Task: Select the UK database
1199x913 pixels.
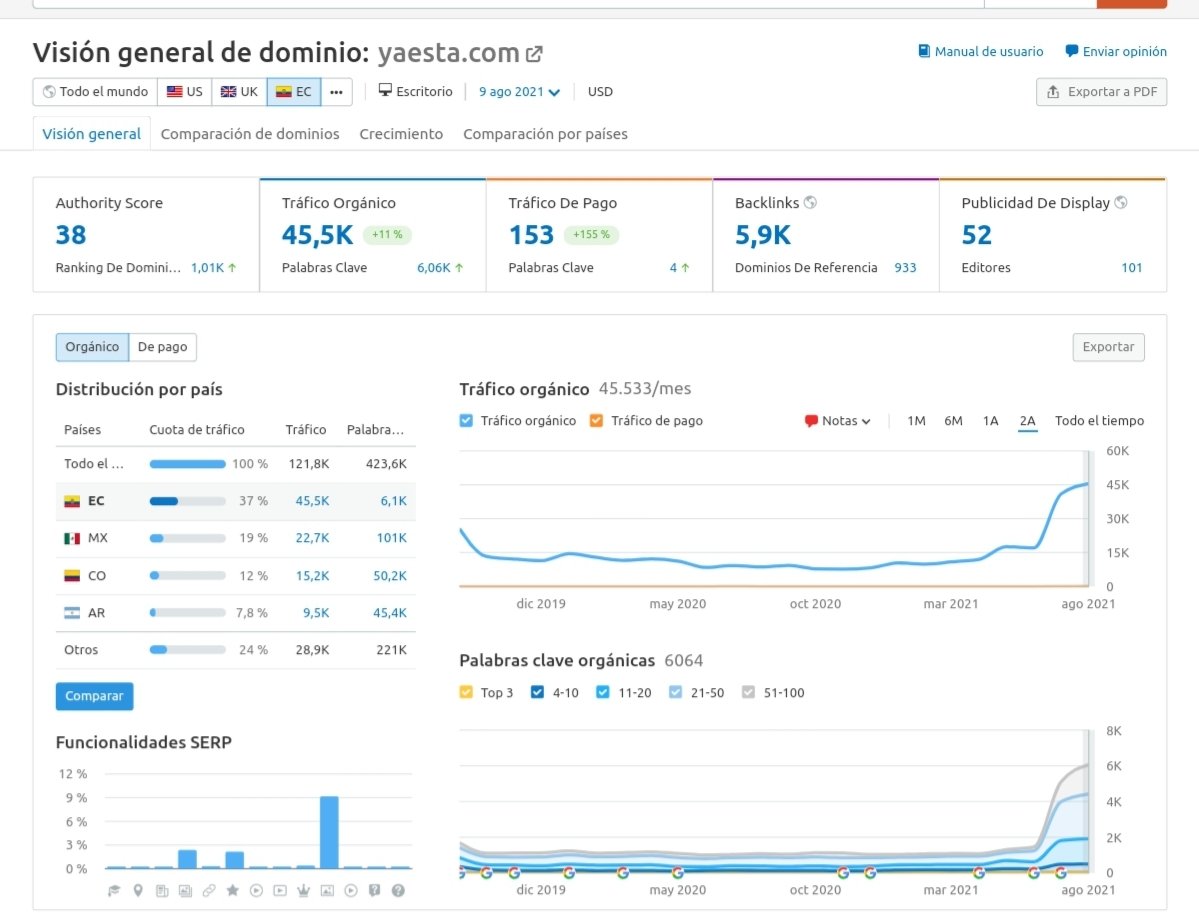Action: pos(239,92)
